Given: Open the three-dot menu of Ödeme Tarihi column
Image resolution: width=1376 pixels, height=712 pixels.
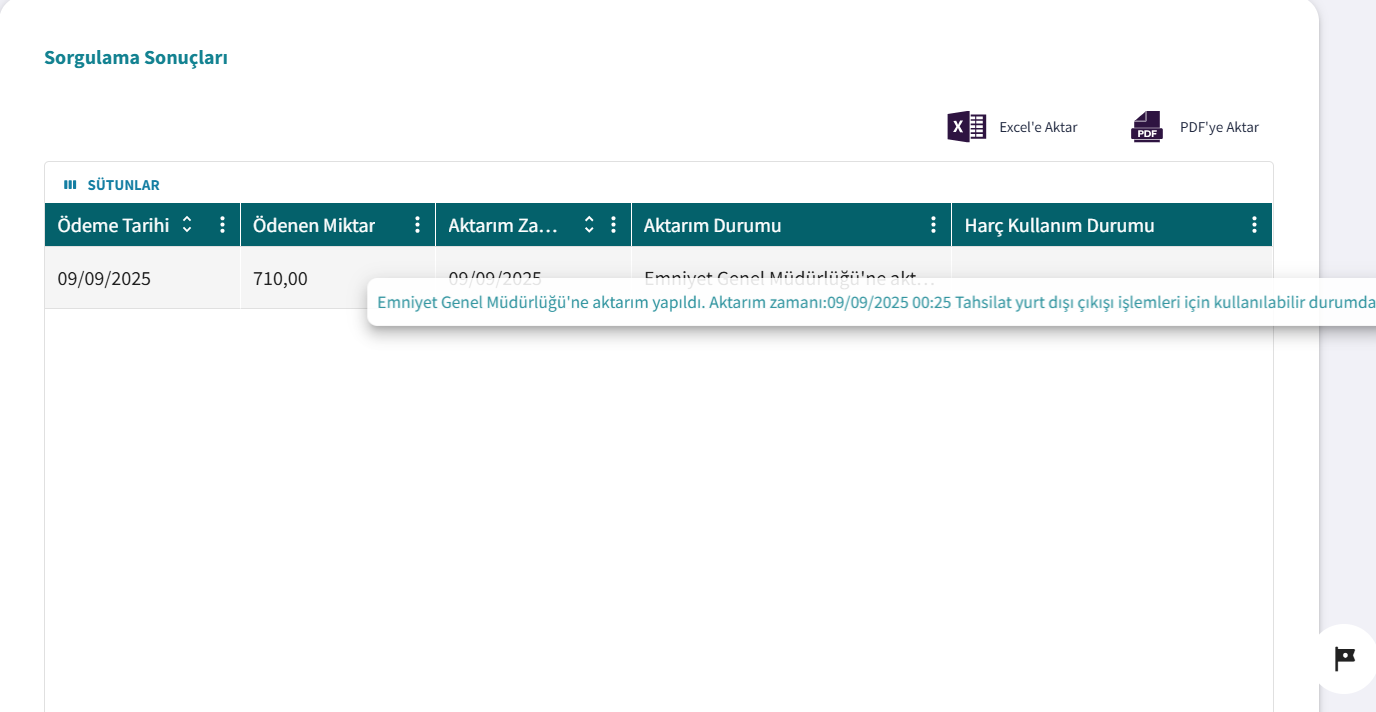Looking at the screenshot, I should click(222, 225).
